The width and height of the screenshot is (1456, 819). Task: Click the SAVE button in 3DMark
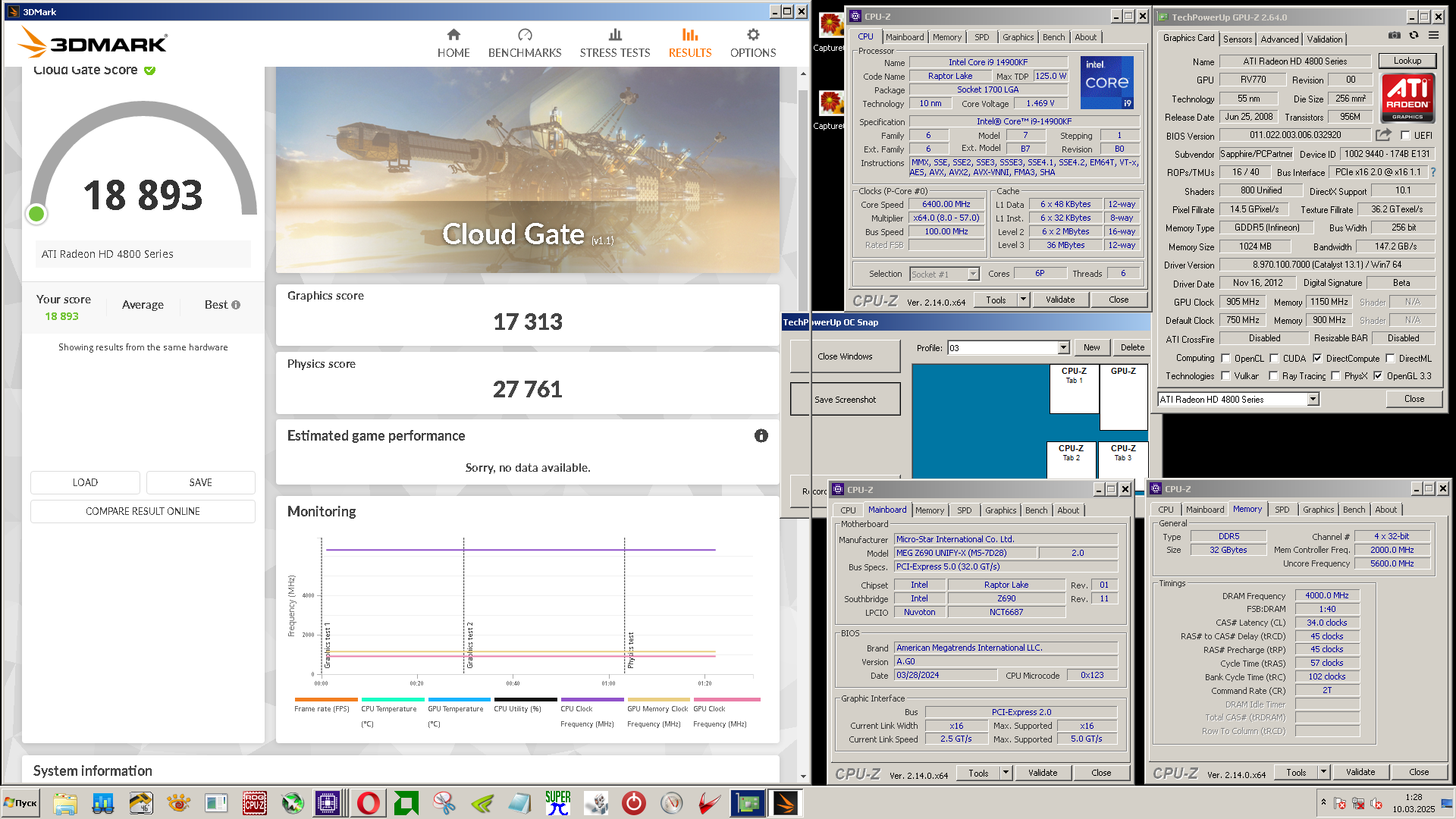point(200,483)
